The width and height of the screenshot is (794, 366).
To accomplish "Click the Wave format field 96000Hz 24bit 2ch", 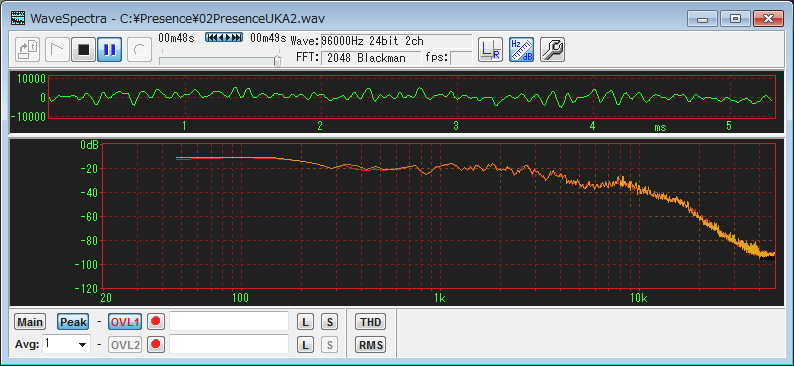I will [x=396, y=42].
